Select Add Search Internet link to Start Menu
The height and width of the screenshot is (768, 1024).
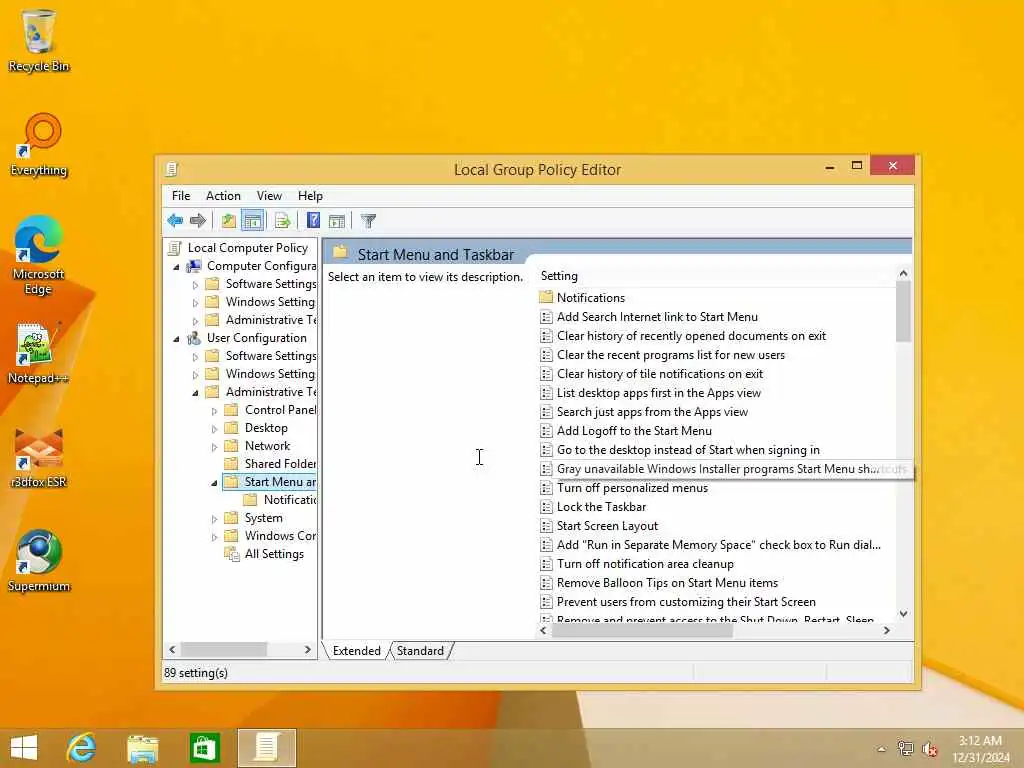[x=657, y=317]
